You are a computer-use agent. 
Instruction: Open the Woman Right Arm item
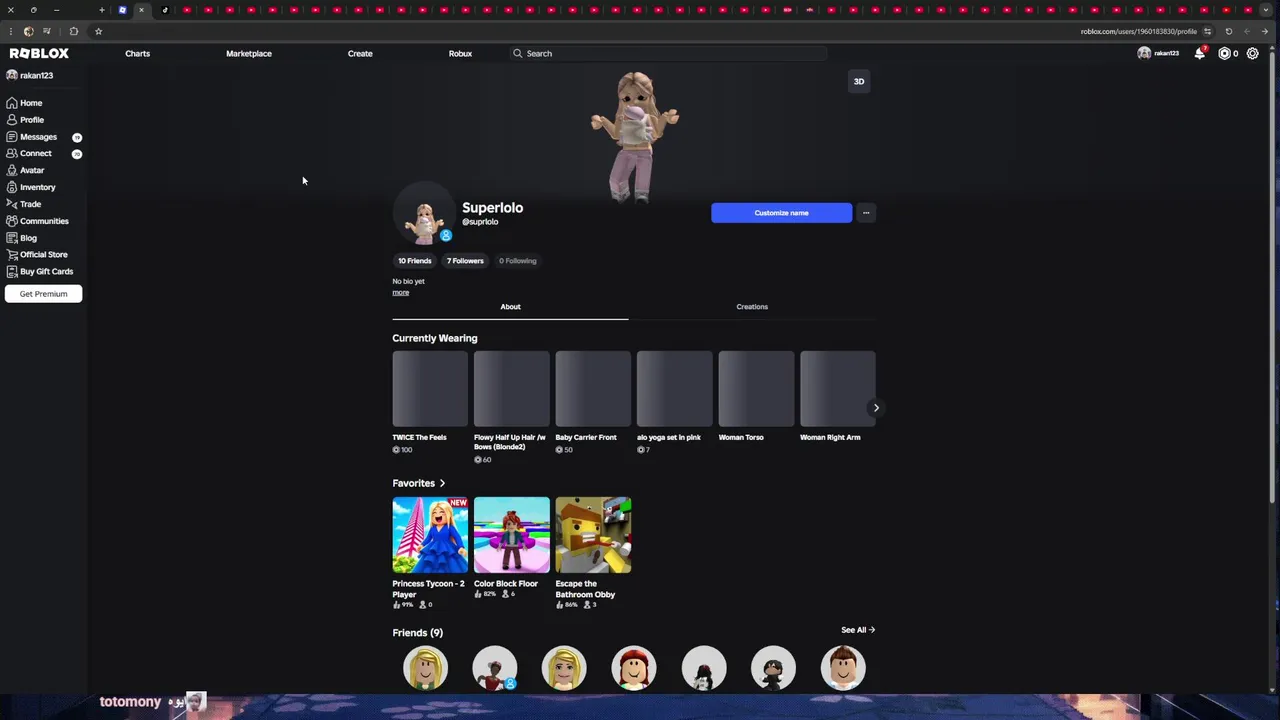[838, 396]
